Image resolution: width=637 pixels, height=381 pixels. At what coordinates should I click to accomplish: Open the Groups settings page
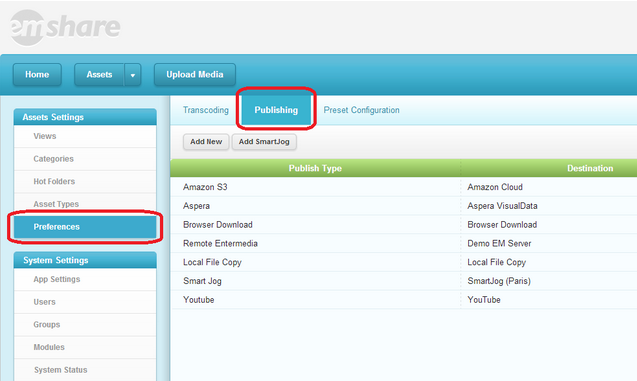(x=85, y=325)
